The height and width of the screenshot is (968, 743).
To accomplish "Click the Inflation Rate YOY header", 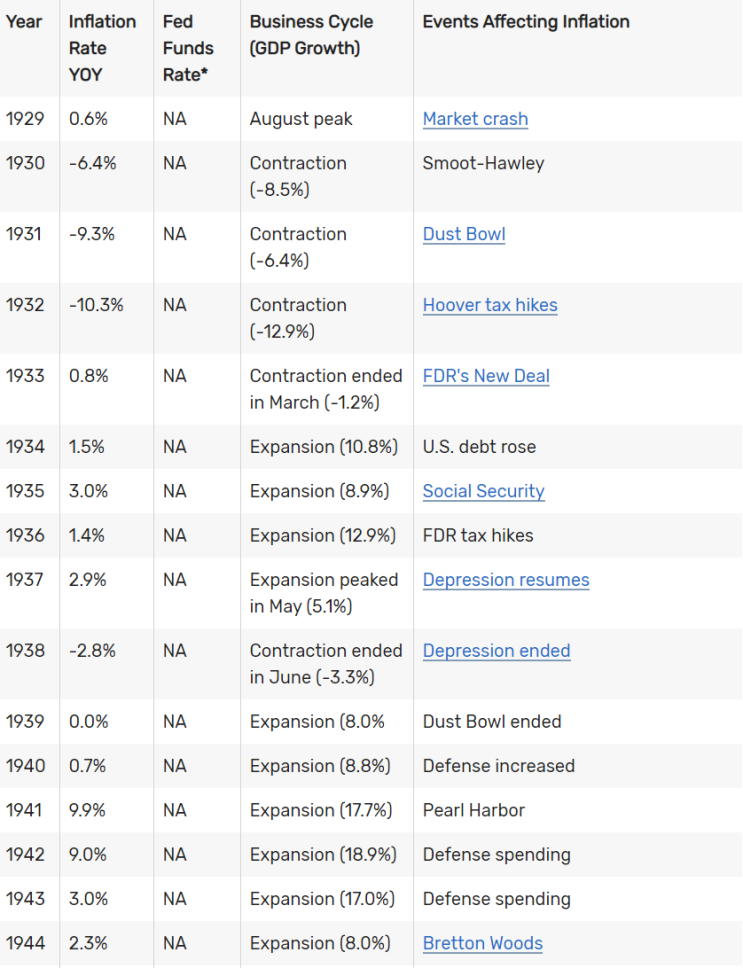I will tap(102, 48).
